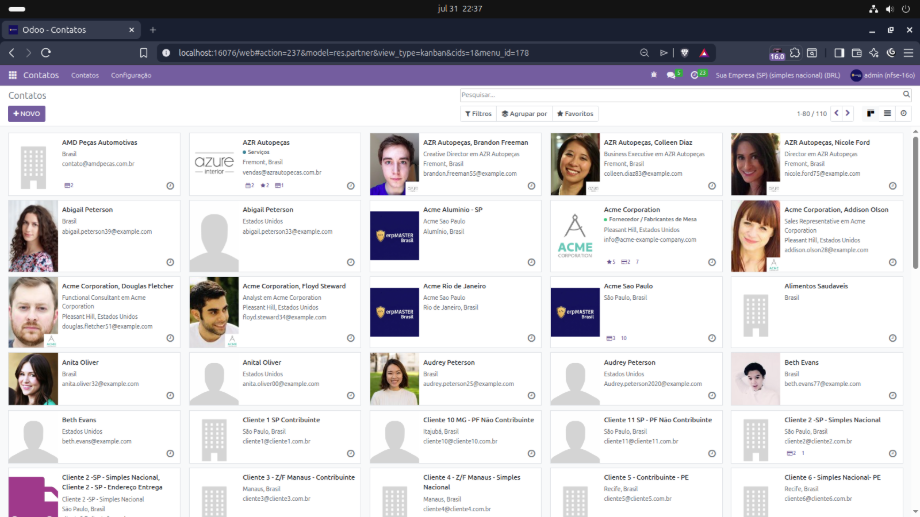
Task: Switch to activity view
Action: (904, 113)
